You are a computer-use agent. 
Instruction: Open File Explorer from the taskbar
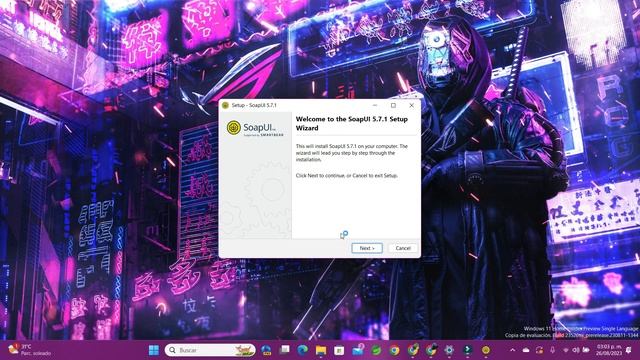point(321,350)
